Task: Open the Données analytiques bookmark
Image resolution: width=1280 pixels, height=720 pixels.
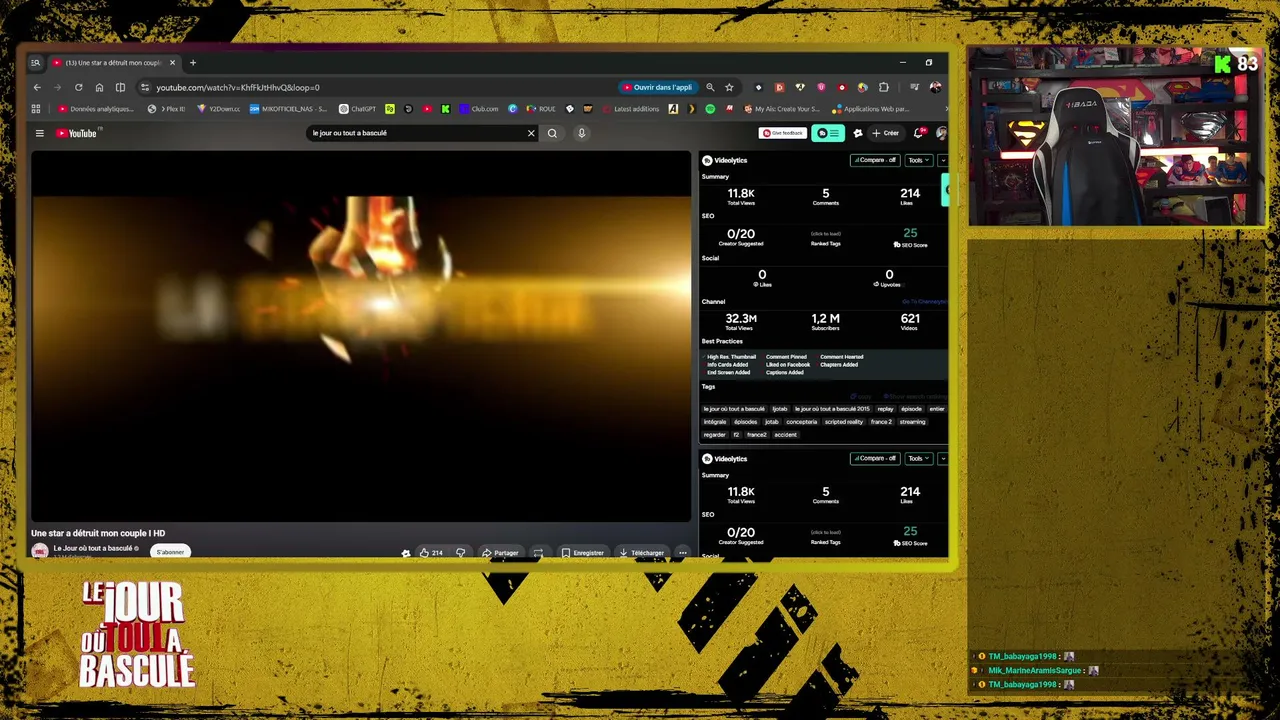Action: 96,109
